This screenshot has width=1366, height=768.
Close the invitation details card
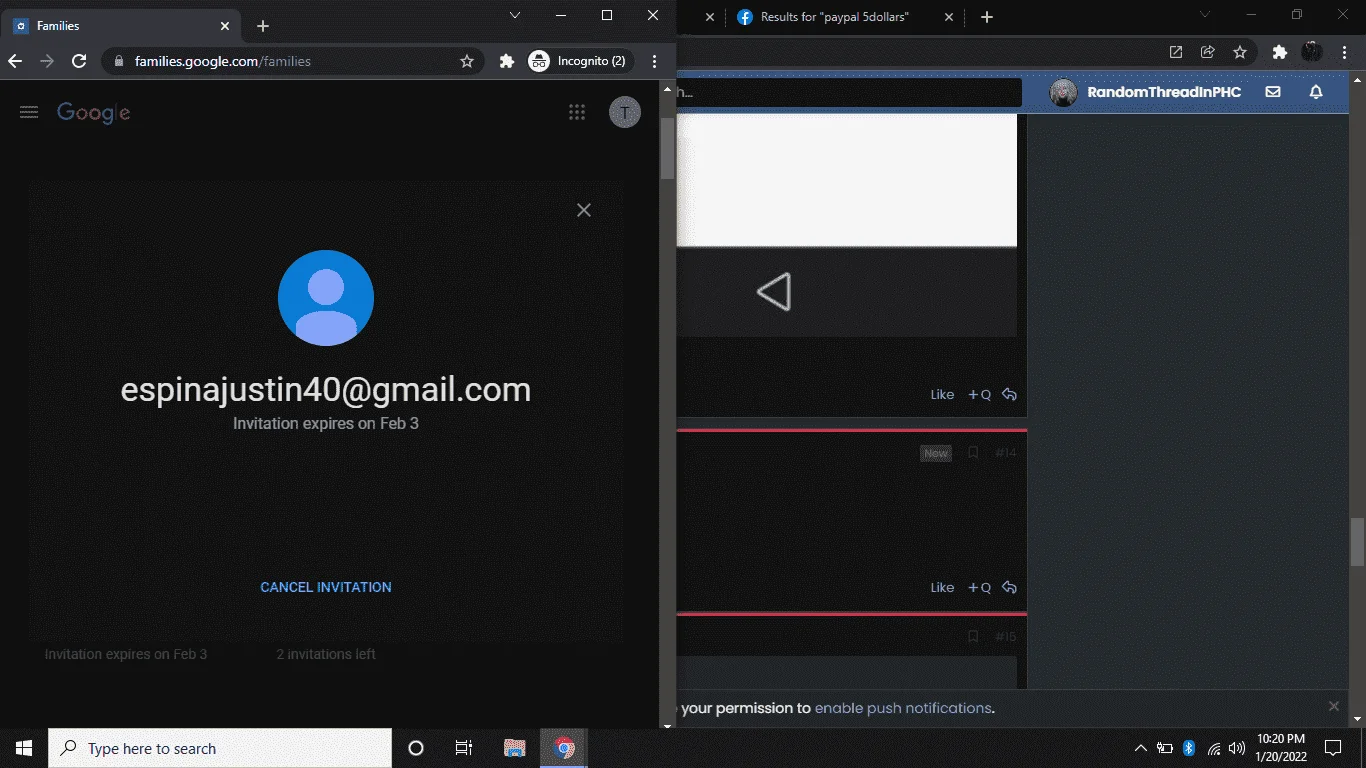coord(584,210)
